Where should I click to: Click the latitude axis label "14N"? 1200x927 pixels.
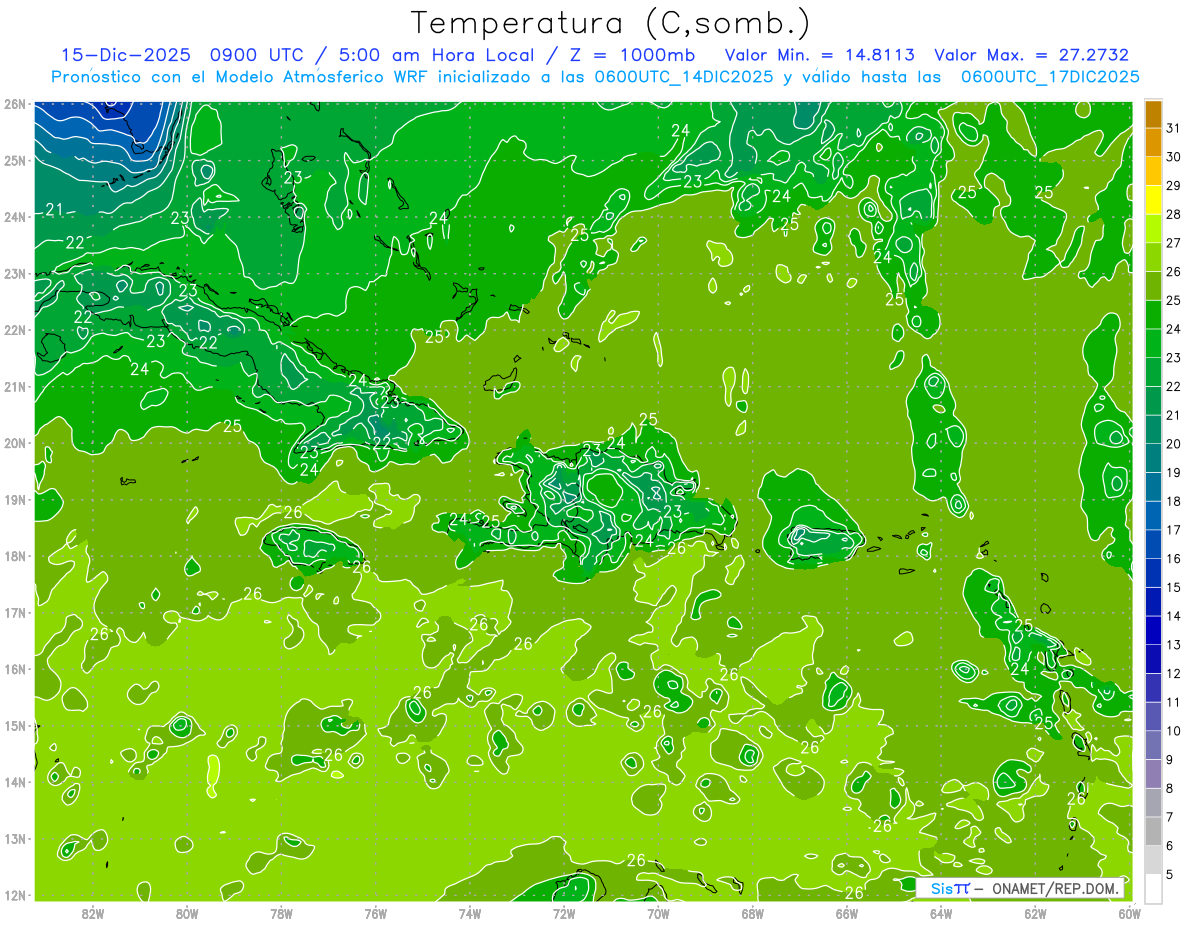(15, 782)
